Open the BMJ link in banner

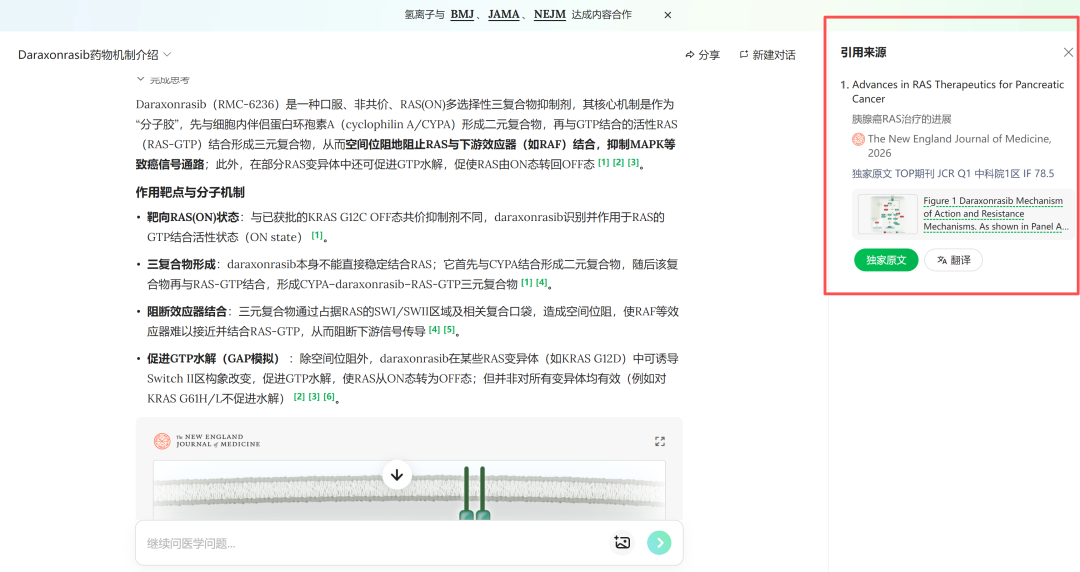click(x=462, y=14)
